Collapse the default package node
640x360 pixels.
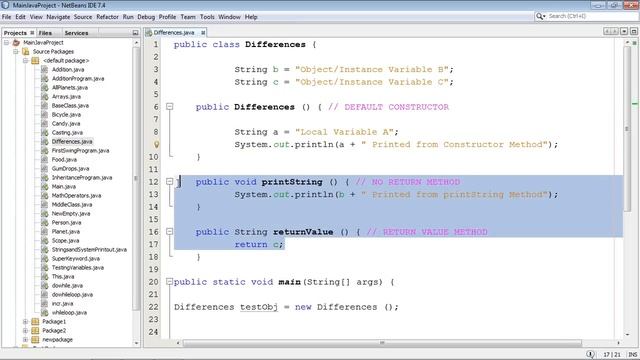pyautogui.click(x=25, y=60)
